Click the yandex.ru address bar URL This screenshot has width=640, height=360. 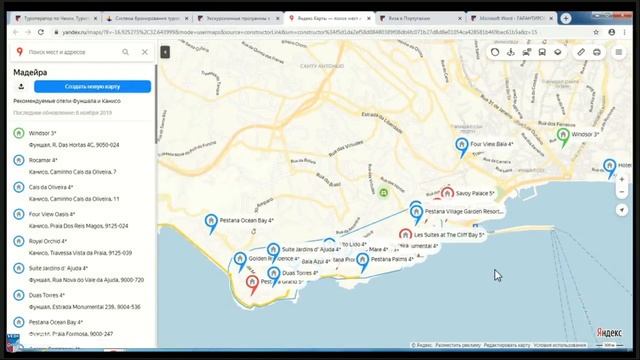coord(300,32)
